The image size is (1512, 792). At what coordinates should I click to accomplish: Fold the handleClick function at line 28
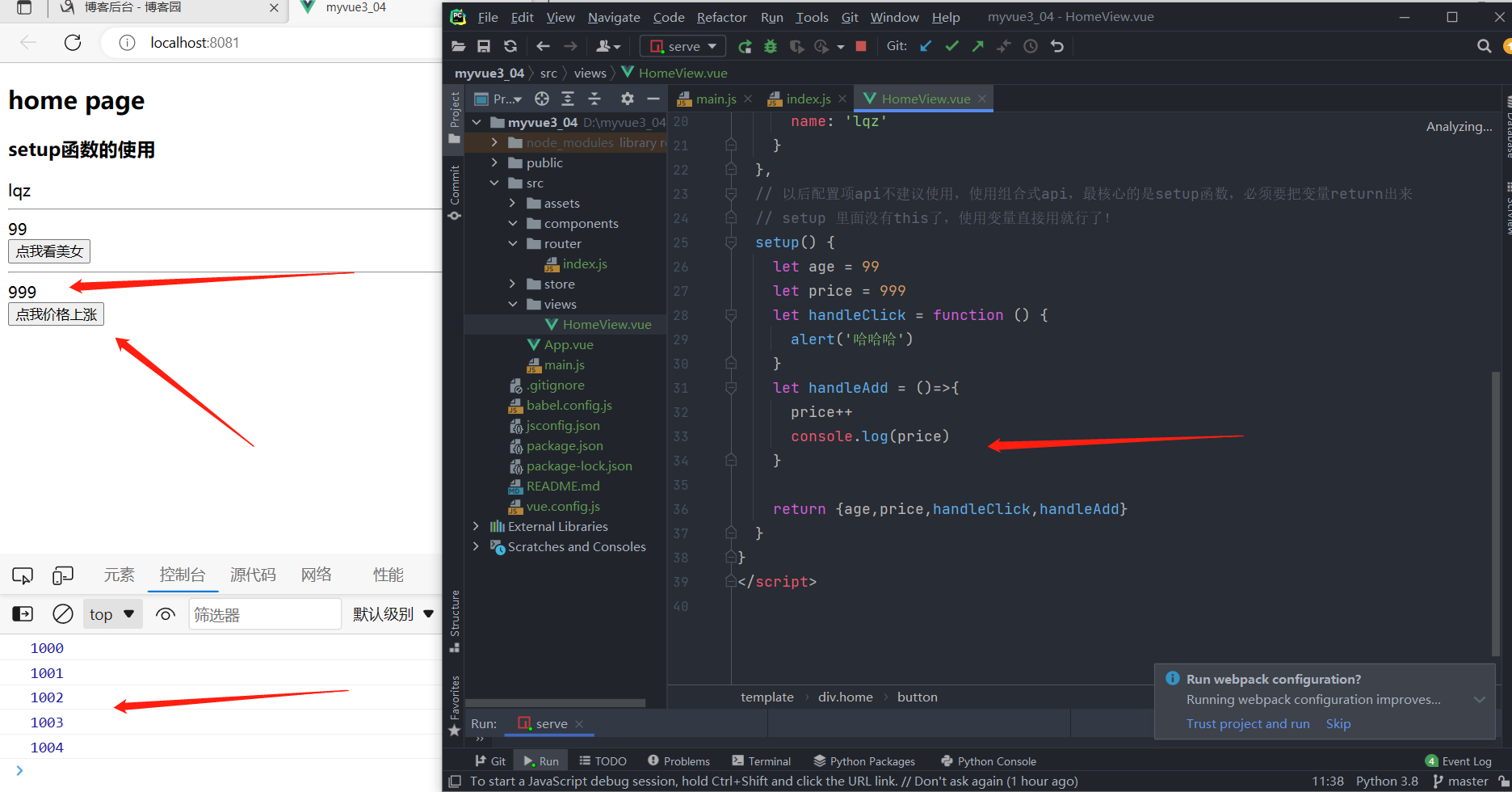(731, 315)
